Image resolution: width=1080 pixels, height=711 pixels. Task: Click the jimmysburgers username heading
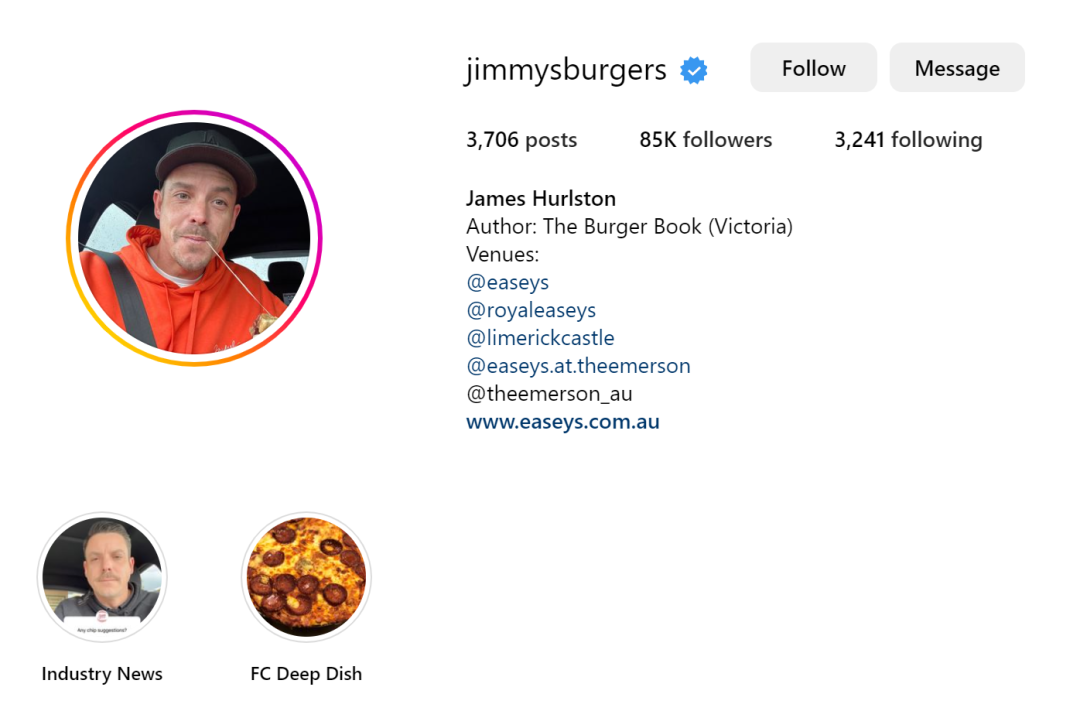coord(566,70)
